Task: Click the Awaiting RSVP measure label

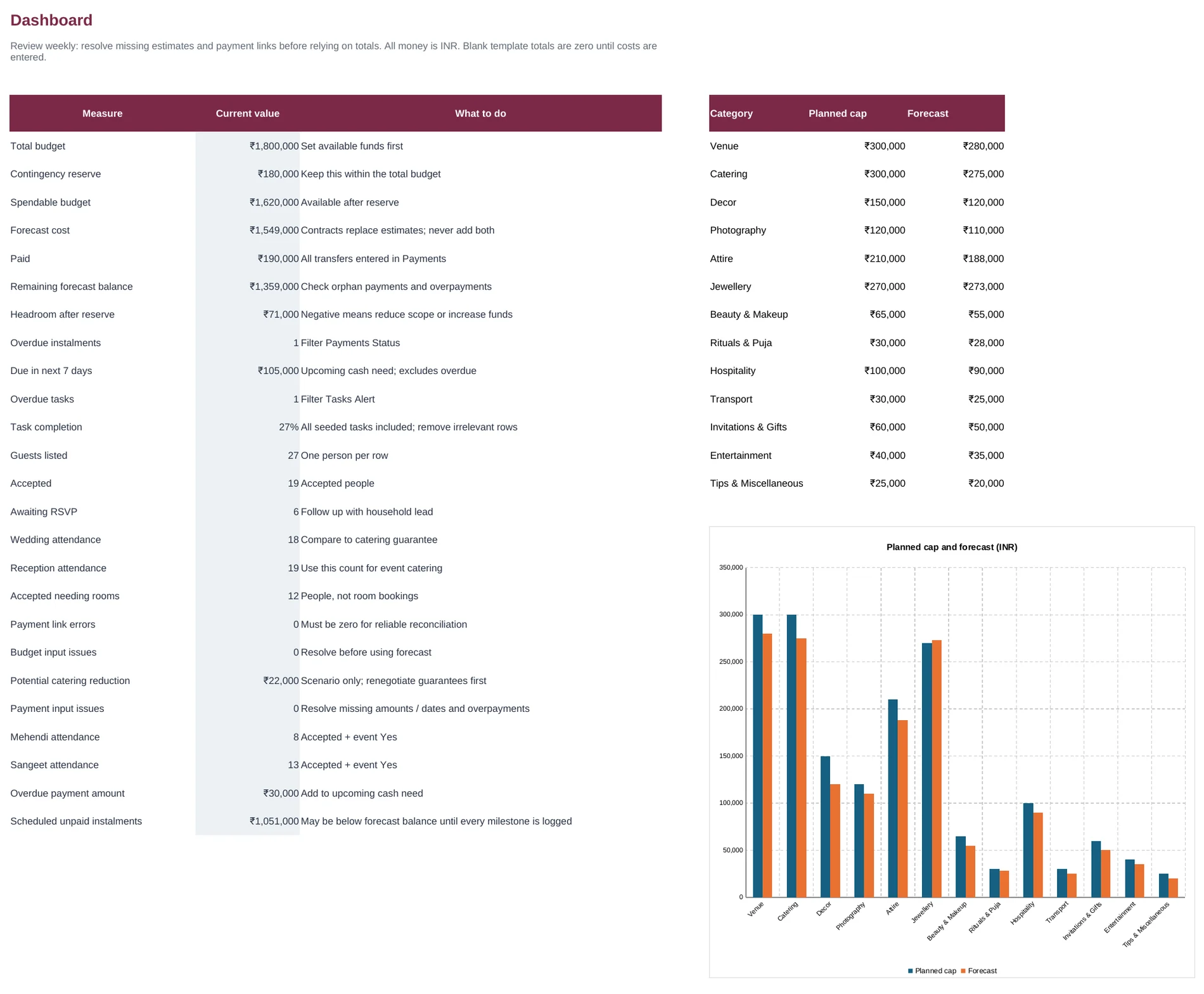Action: pos(44,512)
